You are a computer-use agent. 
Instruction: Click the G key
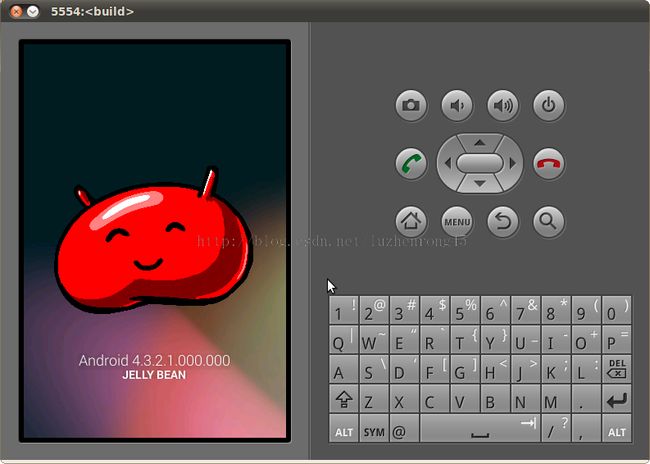click(x=465, y=369)
